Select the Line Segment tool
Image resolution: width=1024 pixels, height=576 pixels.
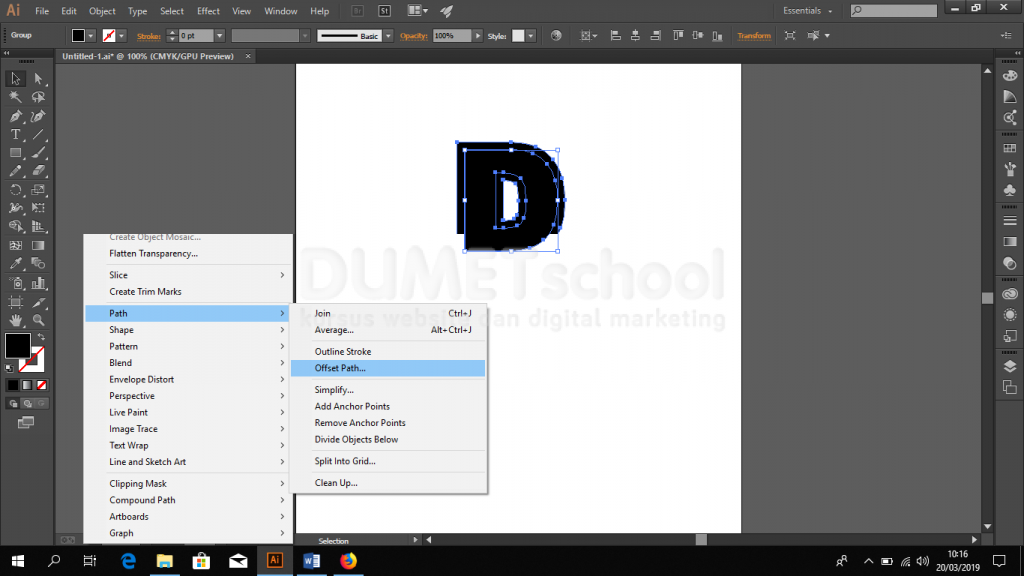39,135
